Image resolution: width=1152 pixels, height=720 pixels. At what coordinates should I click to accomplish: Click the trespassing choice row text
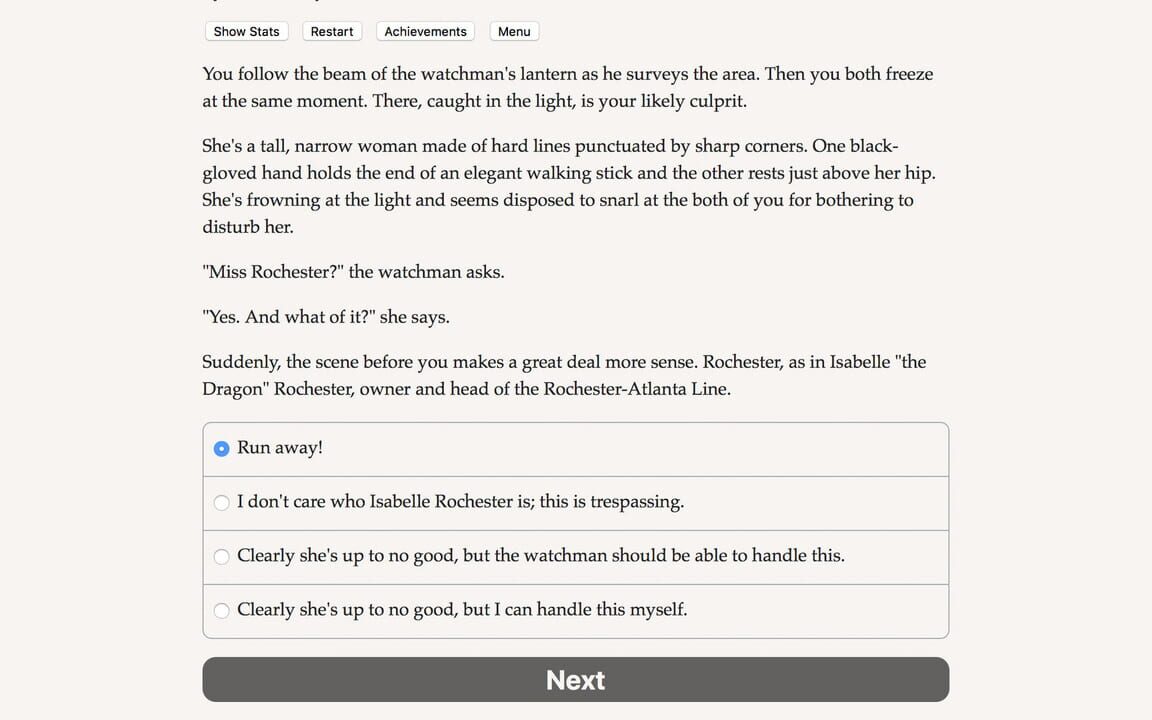click(x=460, y=502)
